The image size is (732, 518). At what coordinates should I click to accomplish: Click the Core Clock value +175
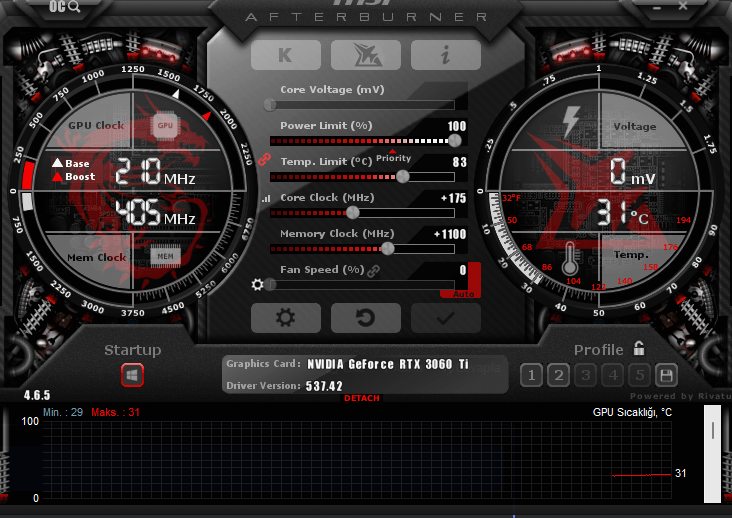click(453, 198)
